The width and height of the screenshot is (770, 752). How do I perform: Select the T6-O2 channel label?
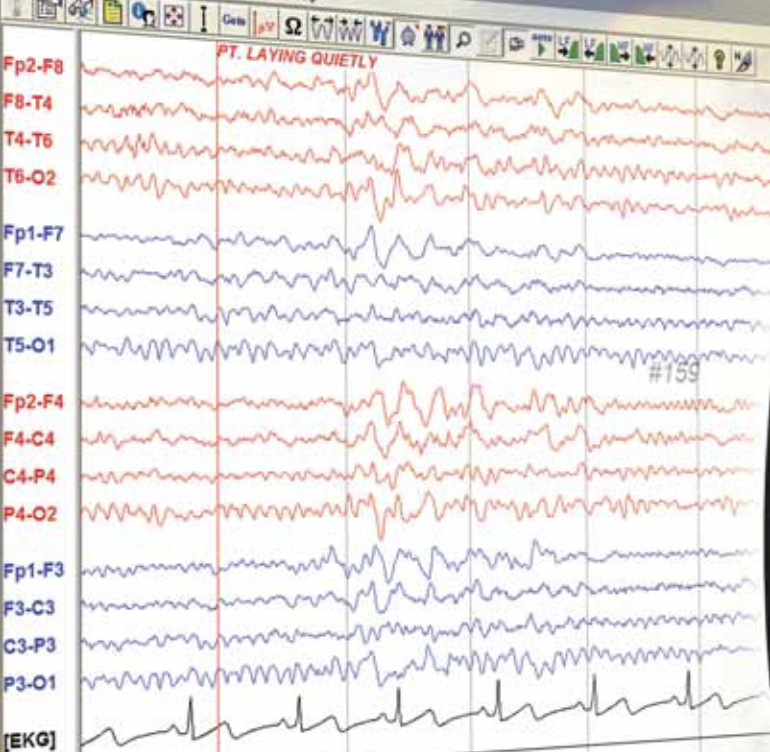click(29, 177)
